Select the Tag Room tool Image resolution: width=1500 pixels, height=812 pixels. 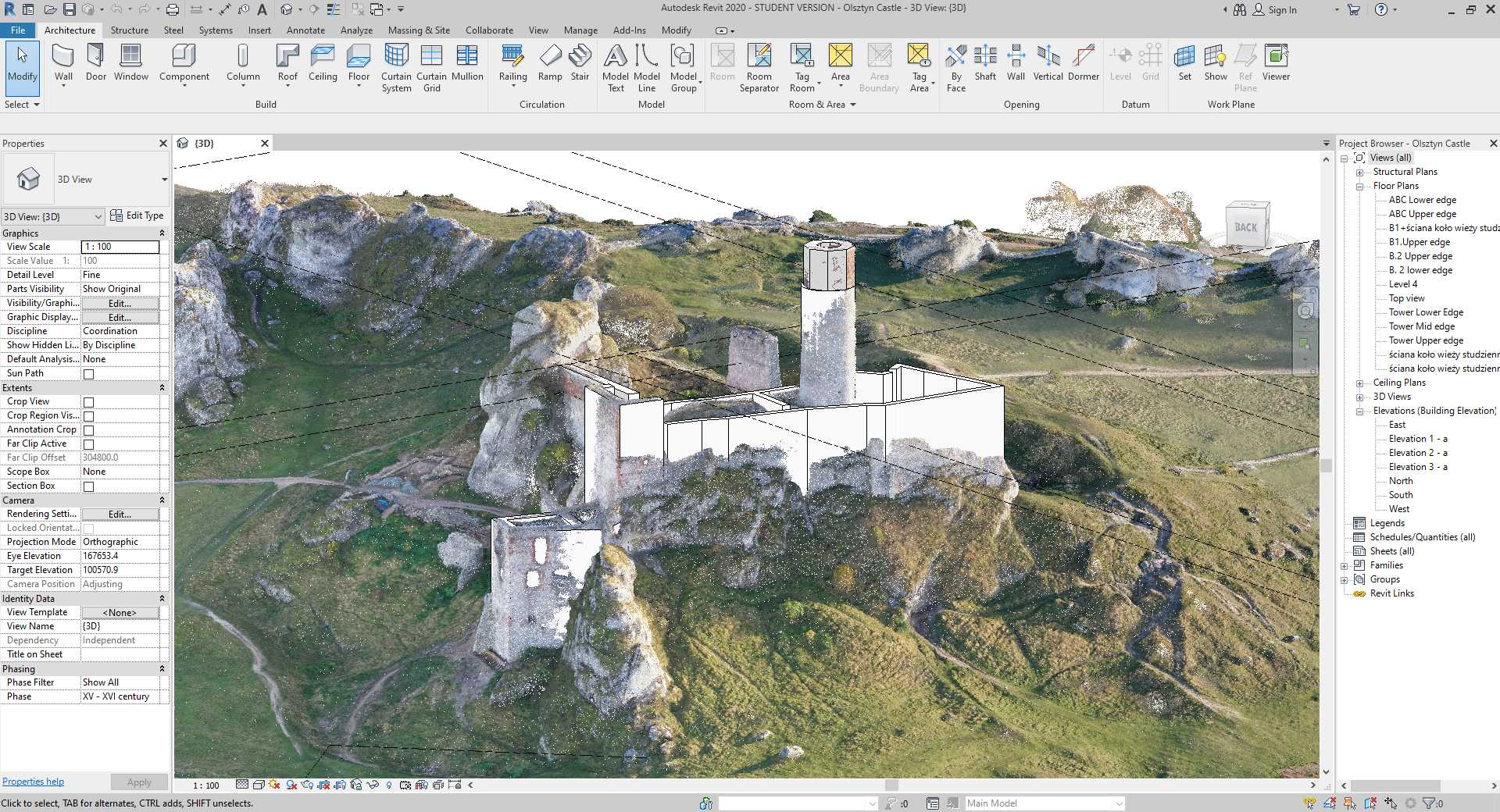[x=802, y=68]
